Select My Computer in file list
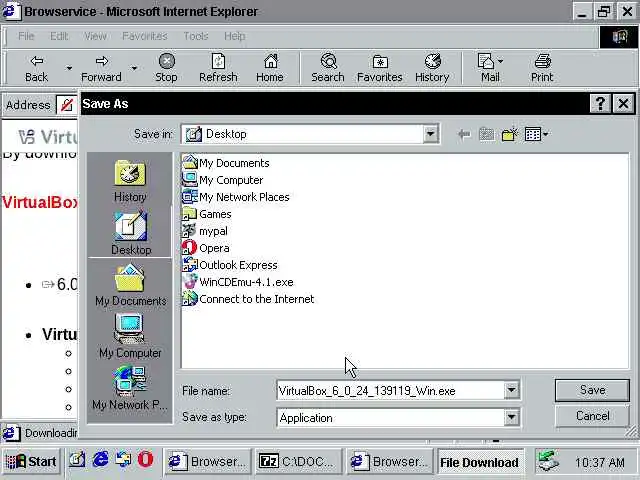The height and width of the screenshot is (480, 640). click(x=223, y=180)
